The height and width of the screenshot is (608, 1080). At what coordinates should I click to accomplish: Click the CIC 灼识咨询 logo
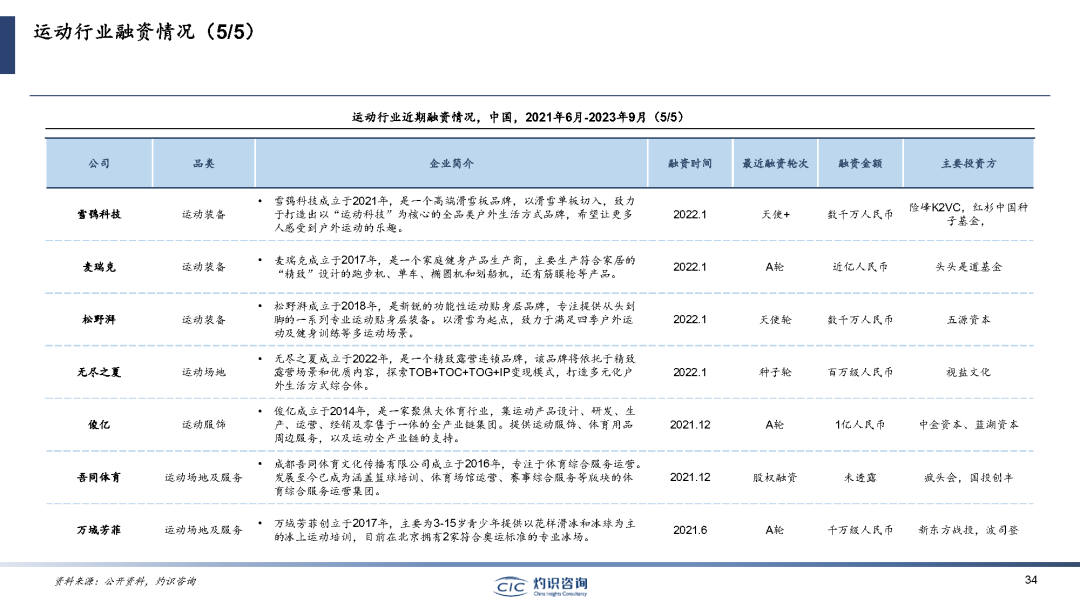pyautogui.click(x=541, y=586)
